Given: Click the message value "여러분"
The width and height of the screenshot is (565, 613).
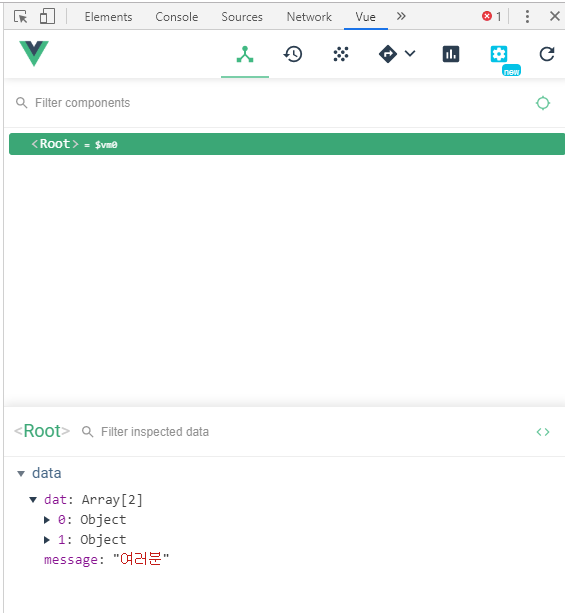Looking at the screenshot, I should pos(141,559).
